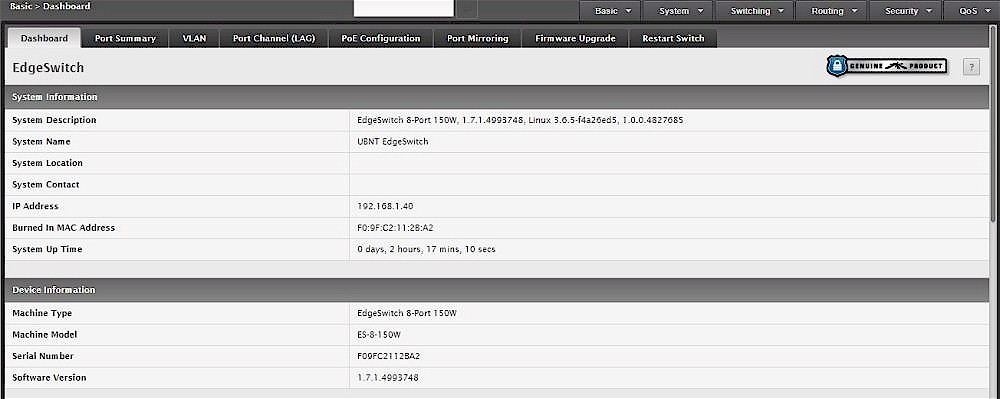The width and height of the screenshot is (1000, 399).
Task: Open the PoE Configuration tab
Action: (x=381, y=38)
